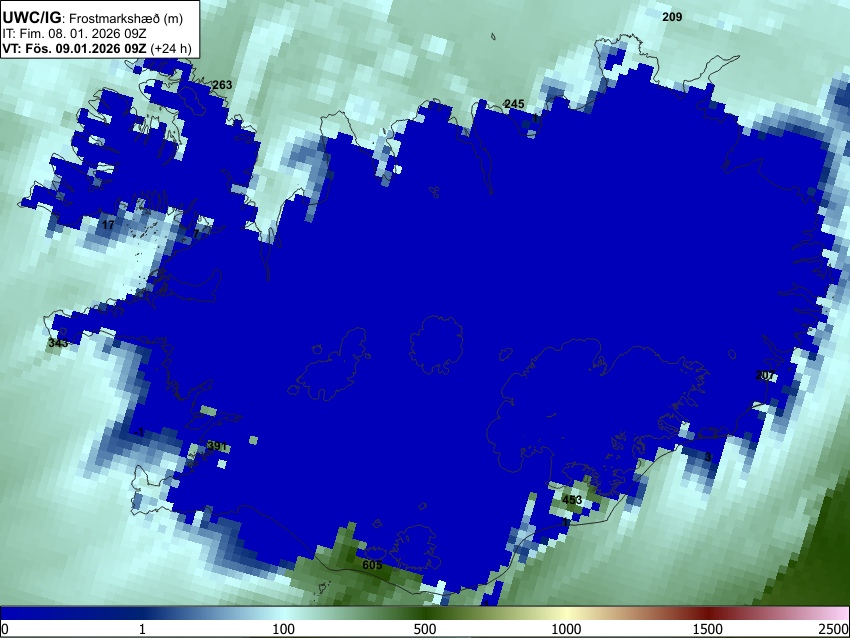Click the map value label "7"

(196, 234)
